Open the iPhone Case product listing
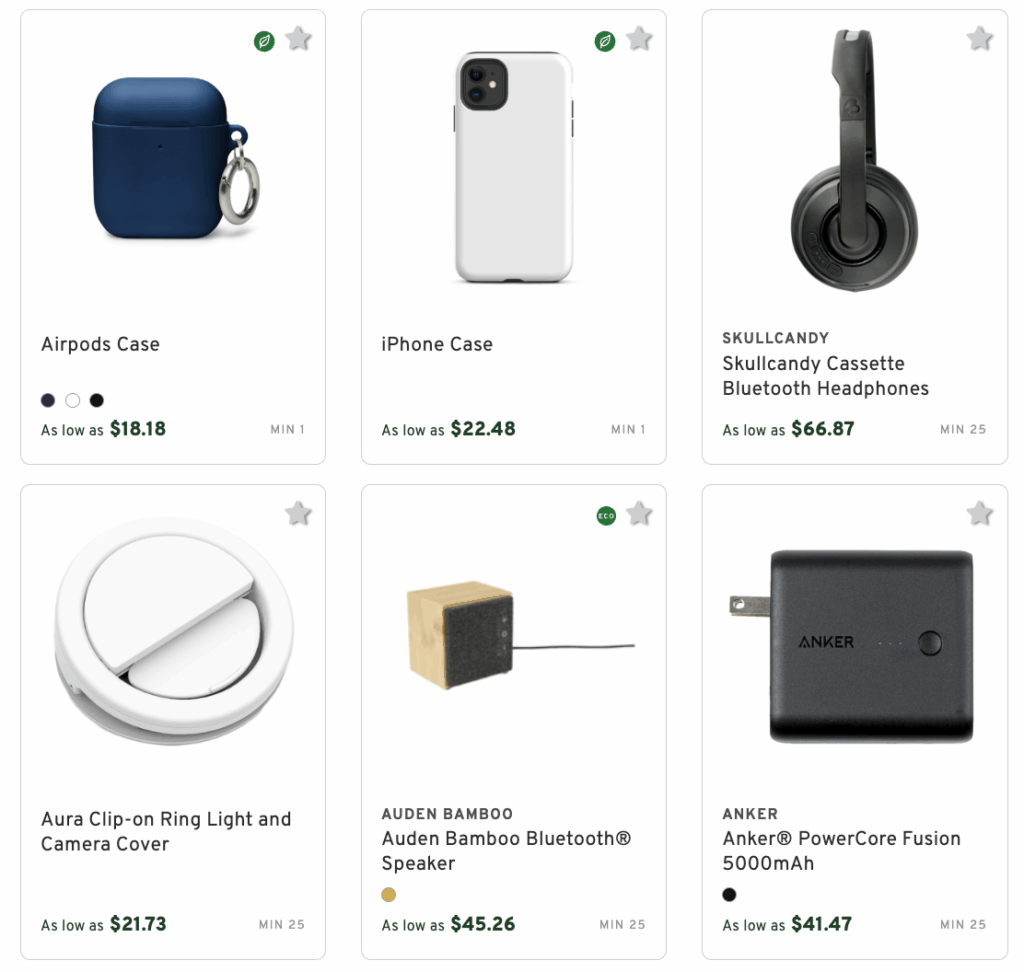Image resolution: width=1024 pixels, height=972 pixels. [437, 344]
